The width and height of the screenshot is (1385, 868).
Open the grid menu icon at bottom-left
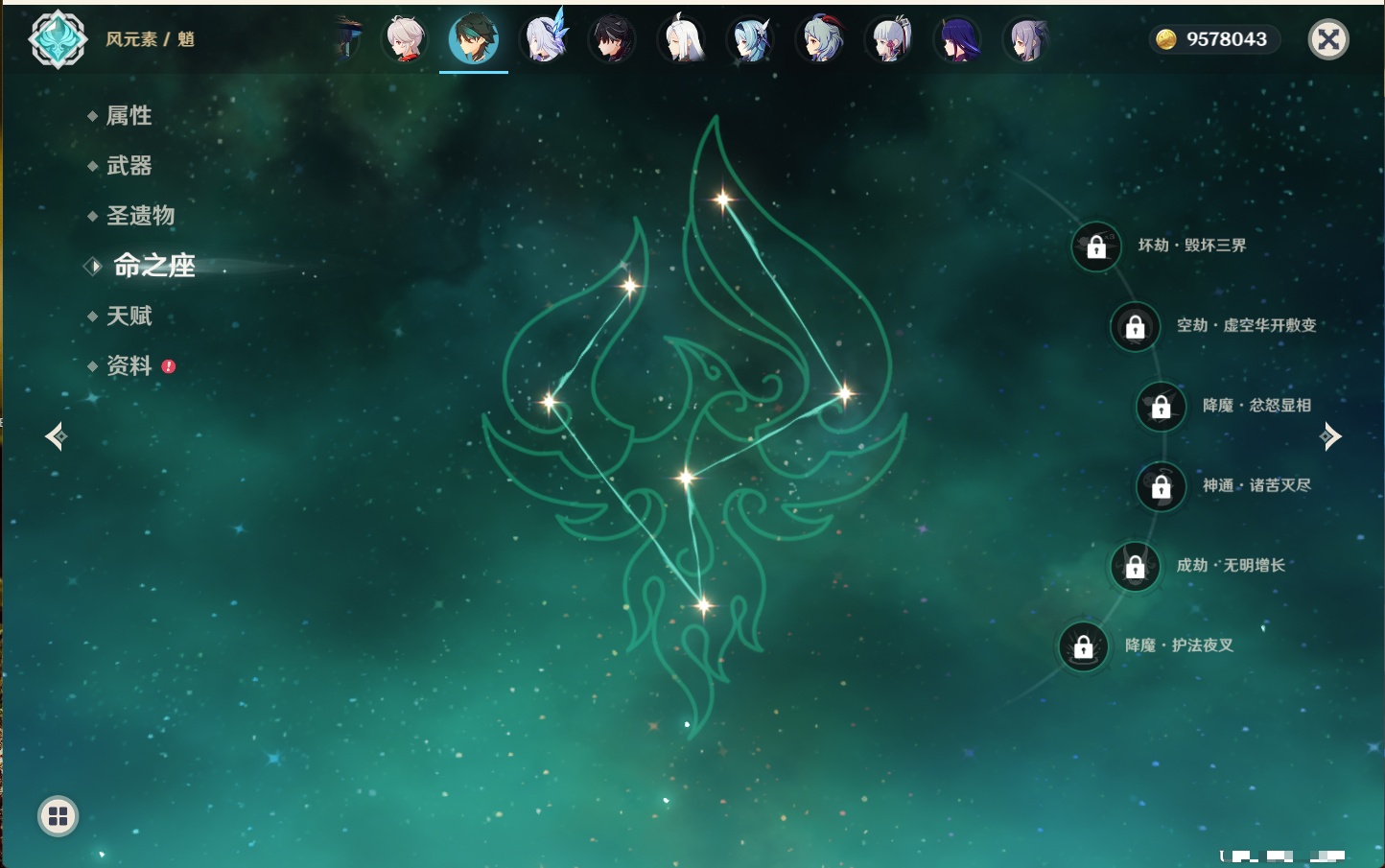point(58,816)
